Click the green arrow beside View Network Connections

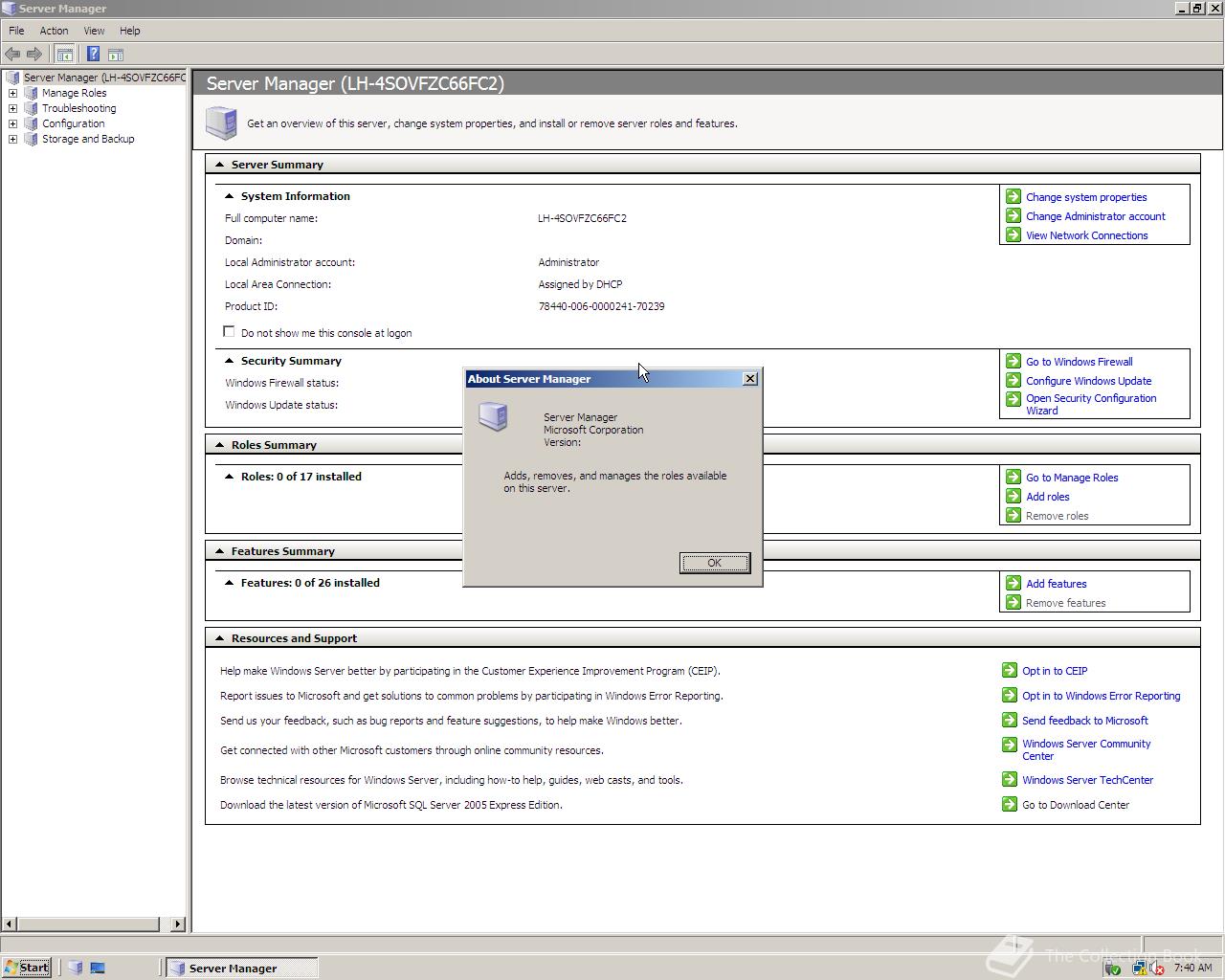click(1013, 234)
